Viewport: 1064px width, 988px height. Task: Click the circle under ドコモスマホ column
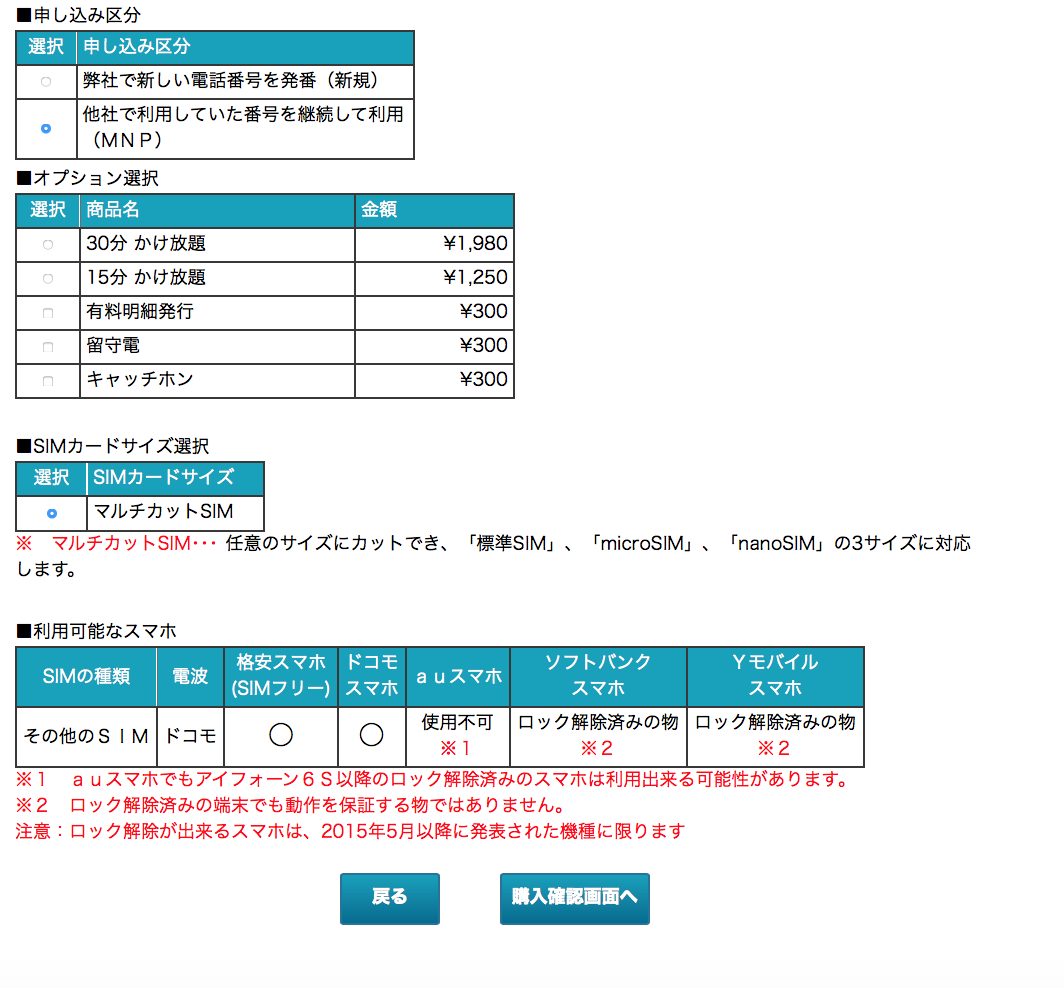tap(372, 735)
